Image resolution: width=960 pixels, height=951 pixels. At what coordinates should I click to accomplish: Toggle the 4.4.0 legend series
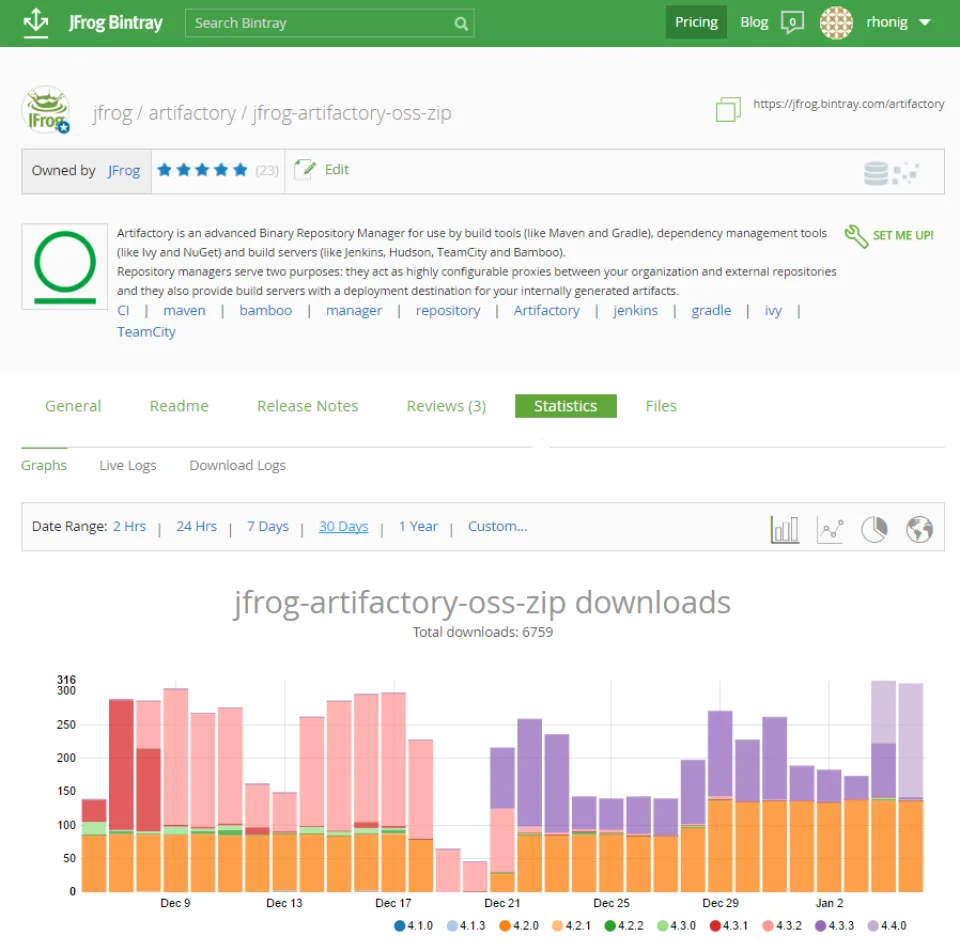coord(887,925)
